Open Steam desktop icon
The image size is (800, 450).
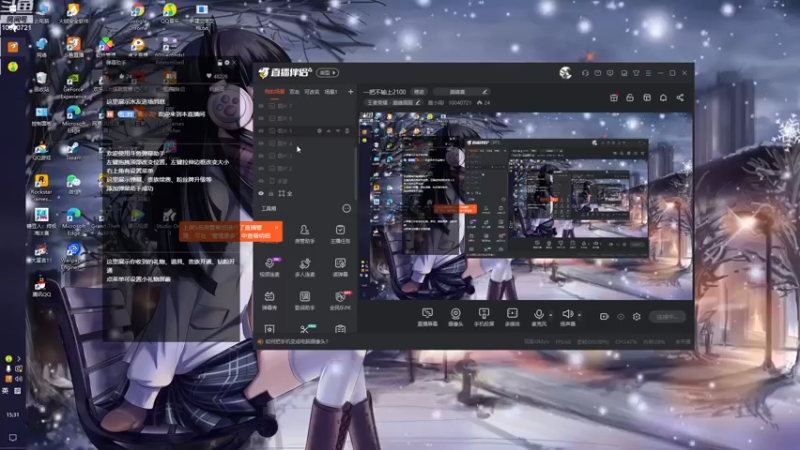(x=73, y=152)
